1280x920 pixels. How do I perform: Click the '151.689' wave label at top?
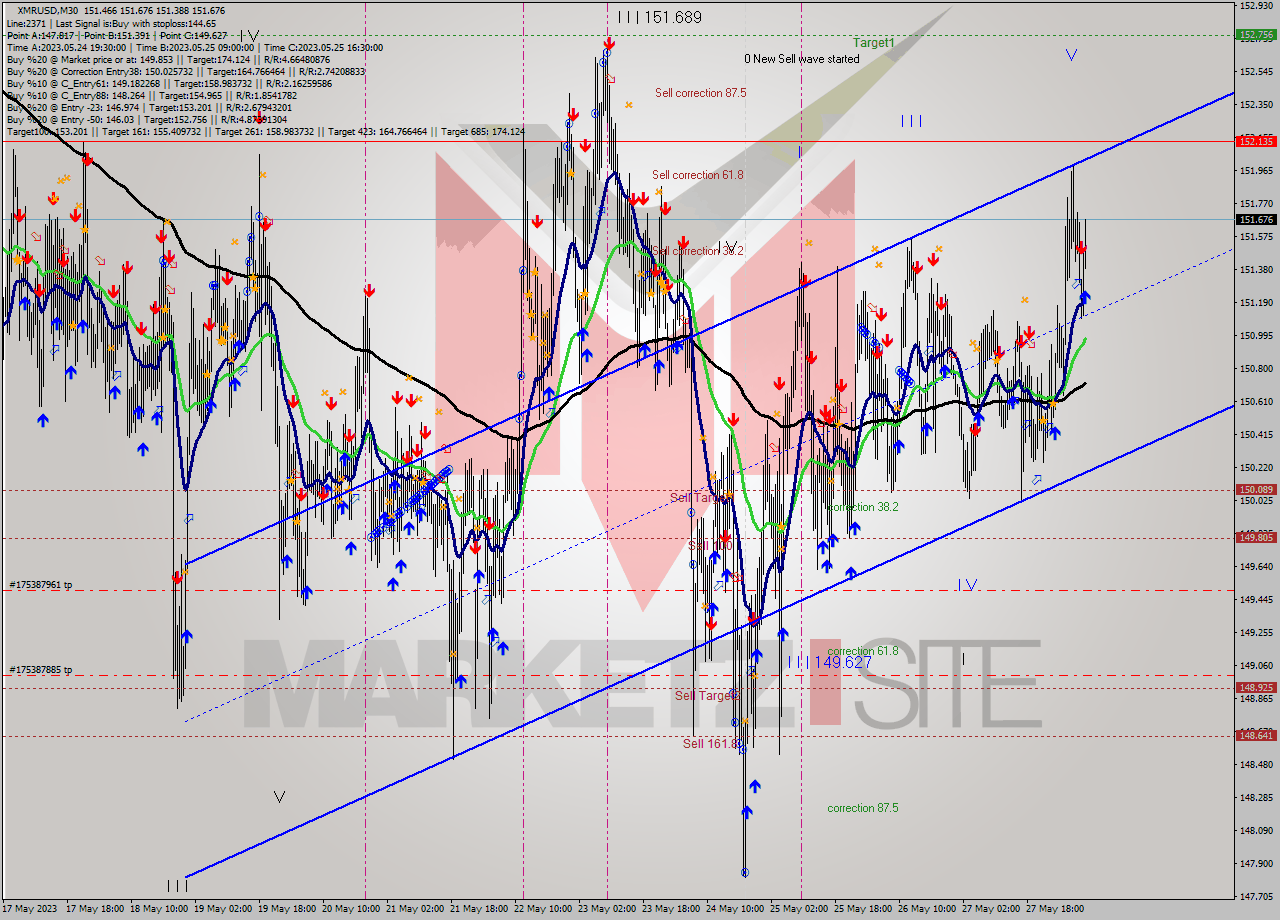tap(672, 17)
